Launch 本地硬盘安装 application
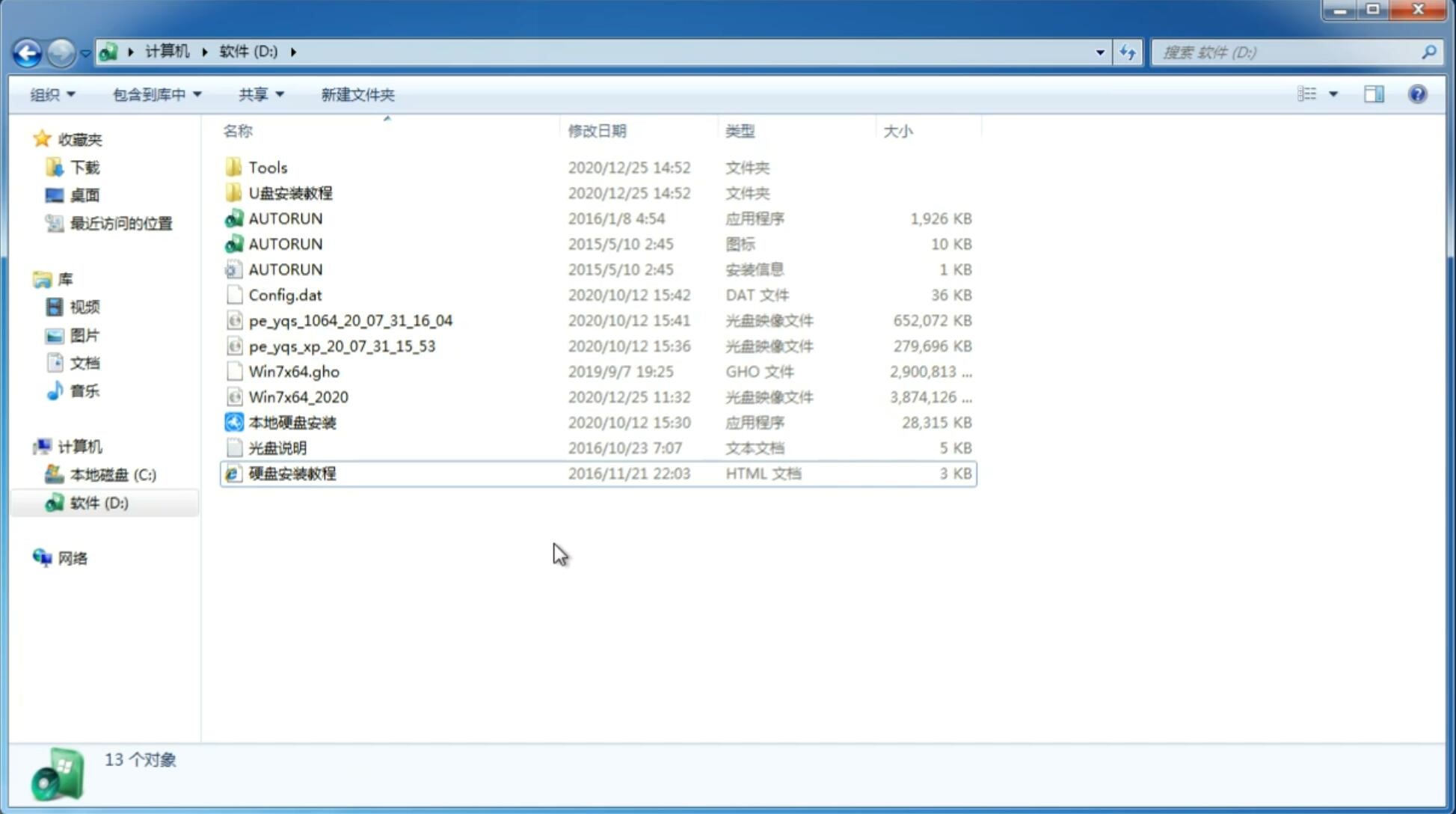The image size is (1456, 814). click(x=292, y=421)
